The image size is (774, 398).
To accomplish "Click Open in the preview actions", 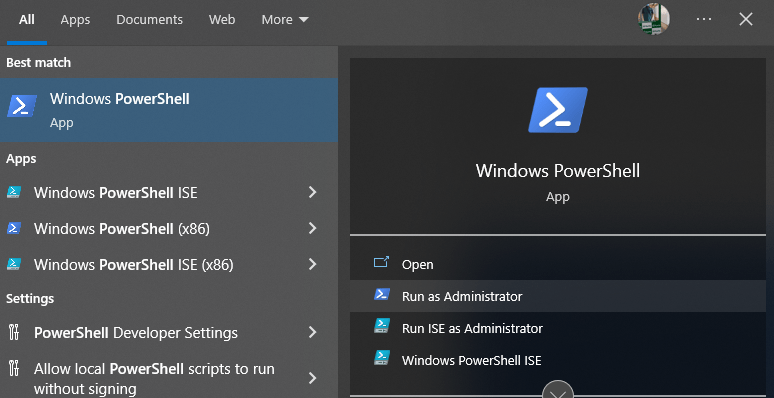I will point(558,264).
